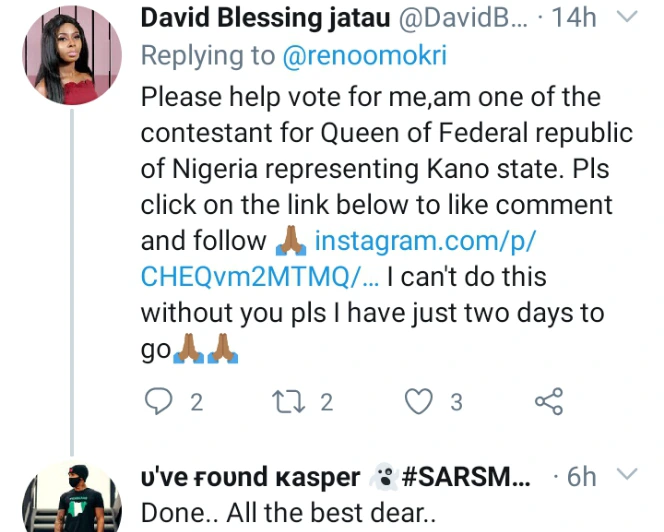
Task: Open David Blessing jatau's profile picture
Action: 71,61
